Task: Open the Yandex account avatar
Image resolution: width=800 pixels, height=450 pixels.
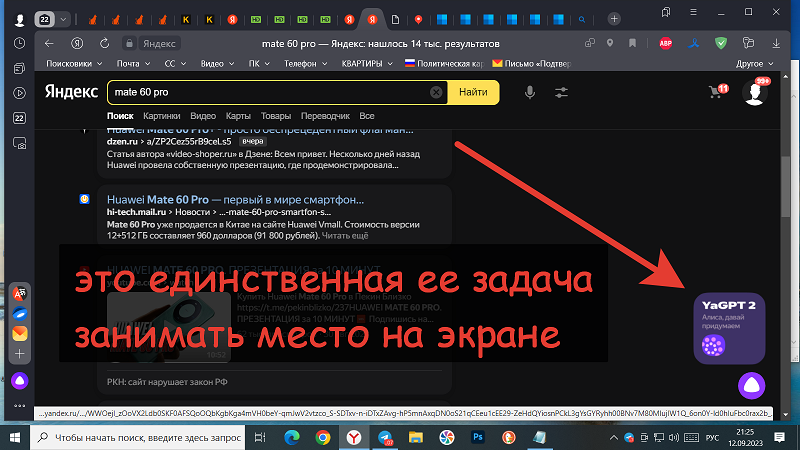Action: point(756,92)
